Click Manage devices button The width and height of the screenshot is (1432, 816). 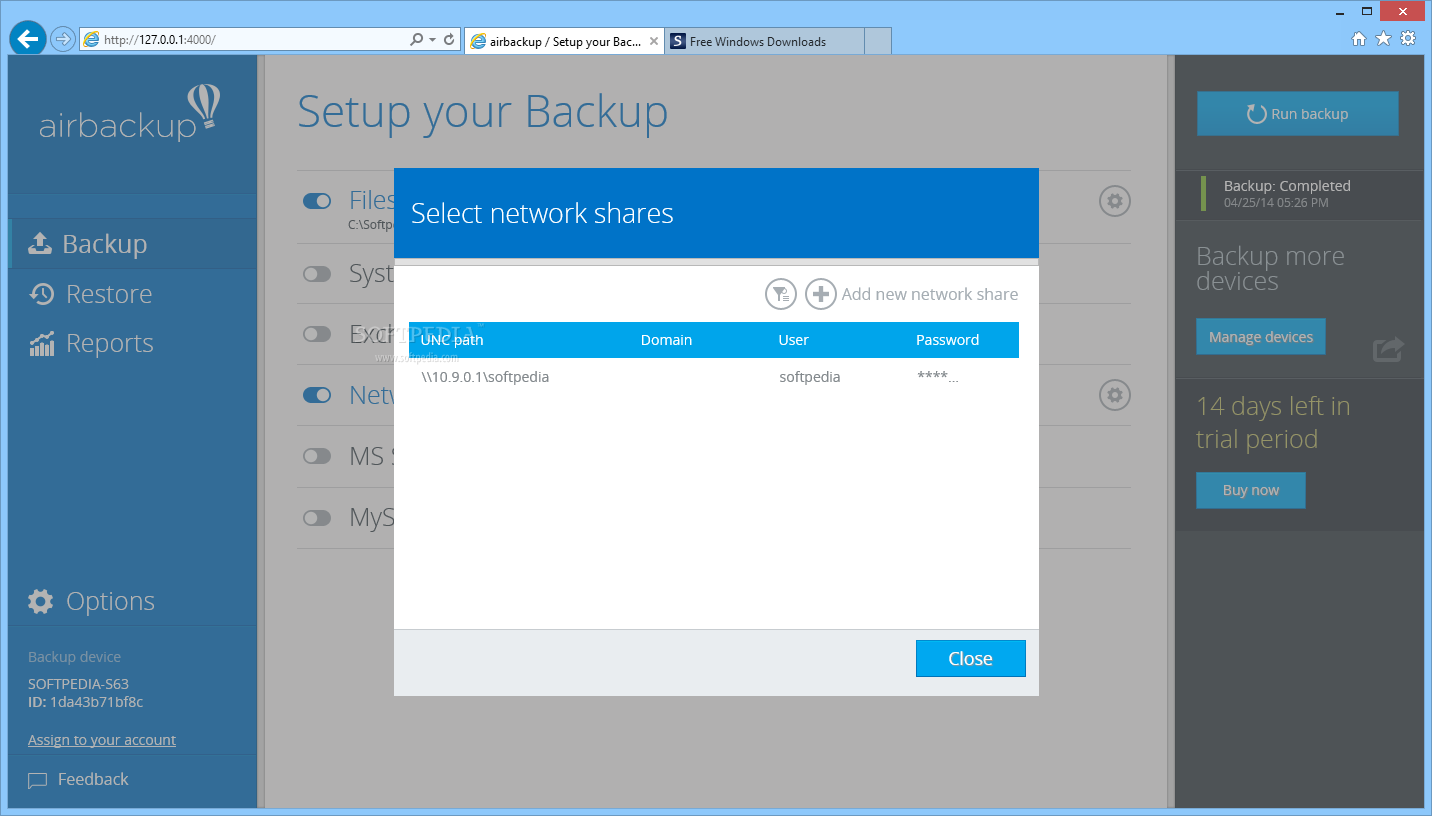click(x=1260, y=337)
